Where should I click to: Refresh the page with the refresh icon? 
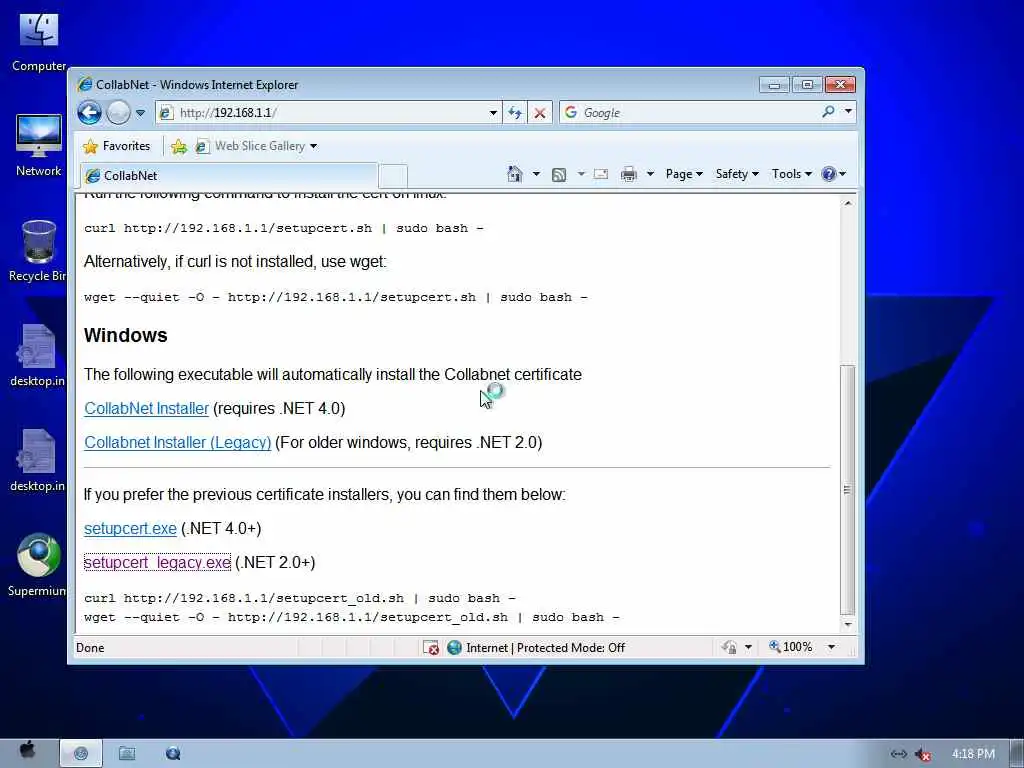point(515,112)
